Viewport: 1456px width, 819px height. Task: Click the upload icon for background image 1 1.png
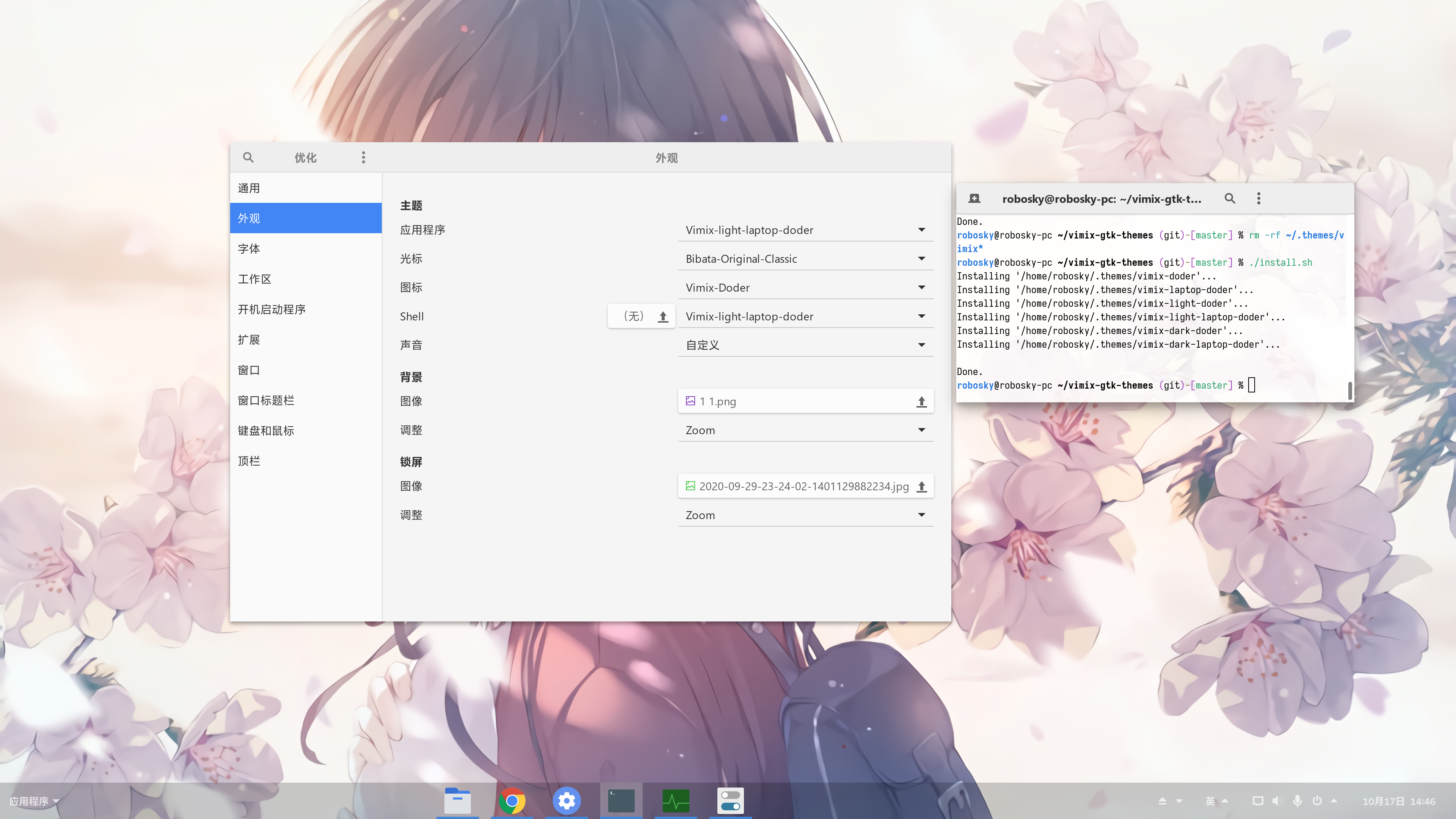click(x=921, y=401)
